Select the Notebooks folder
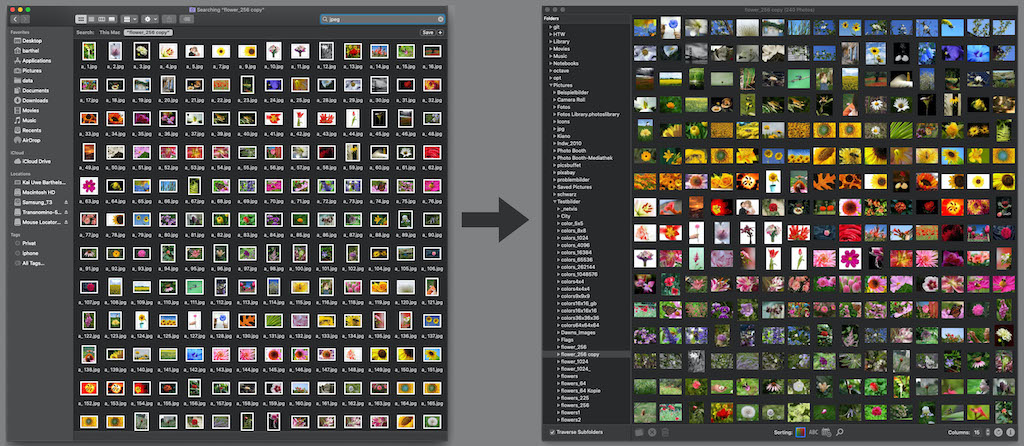Screen dimensions: 1024x446 (x=567, y=63)
